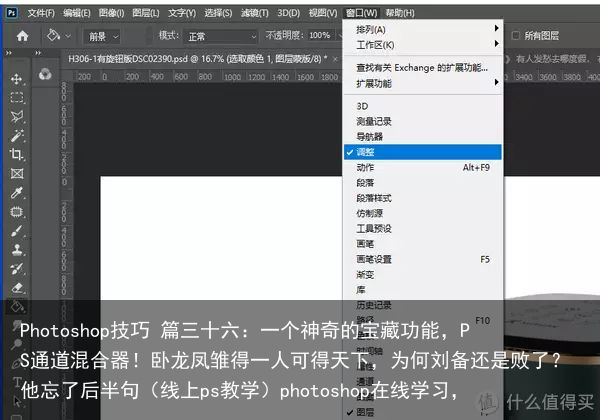Open the 图像(I) menu
Image resolution: width=600 pixels, height=420 pixels.
(111, 13)
